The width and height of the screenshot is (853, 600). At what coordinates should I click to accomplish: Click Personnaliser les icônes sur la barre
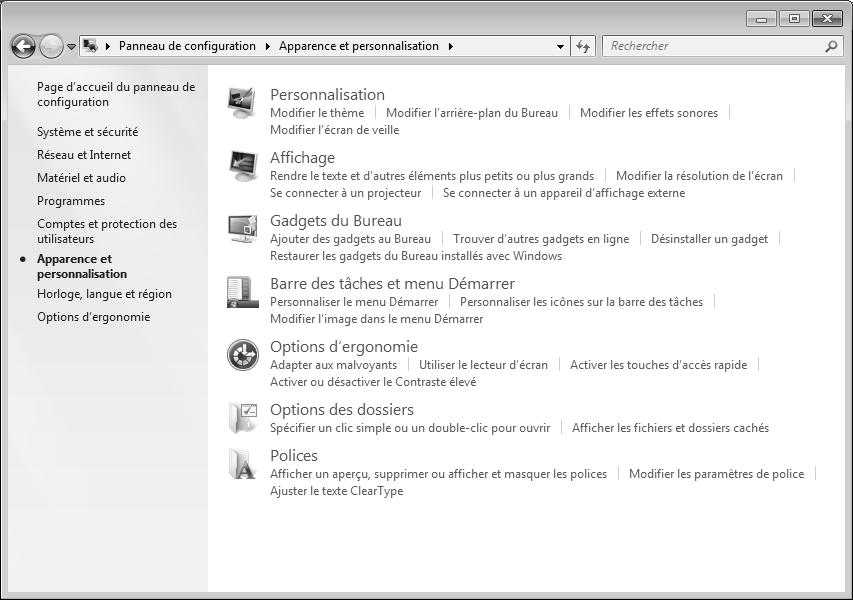click(581, 302)
